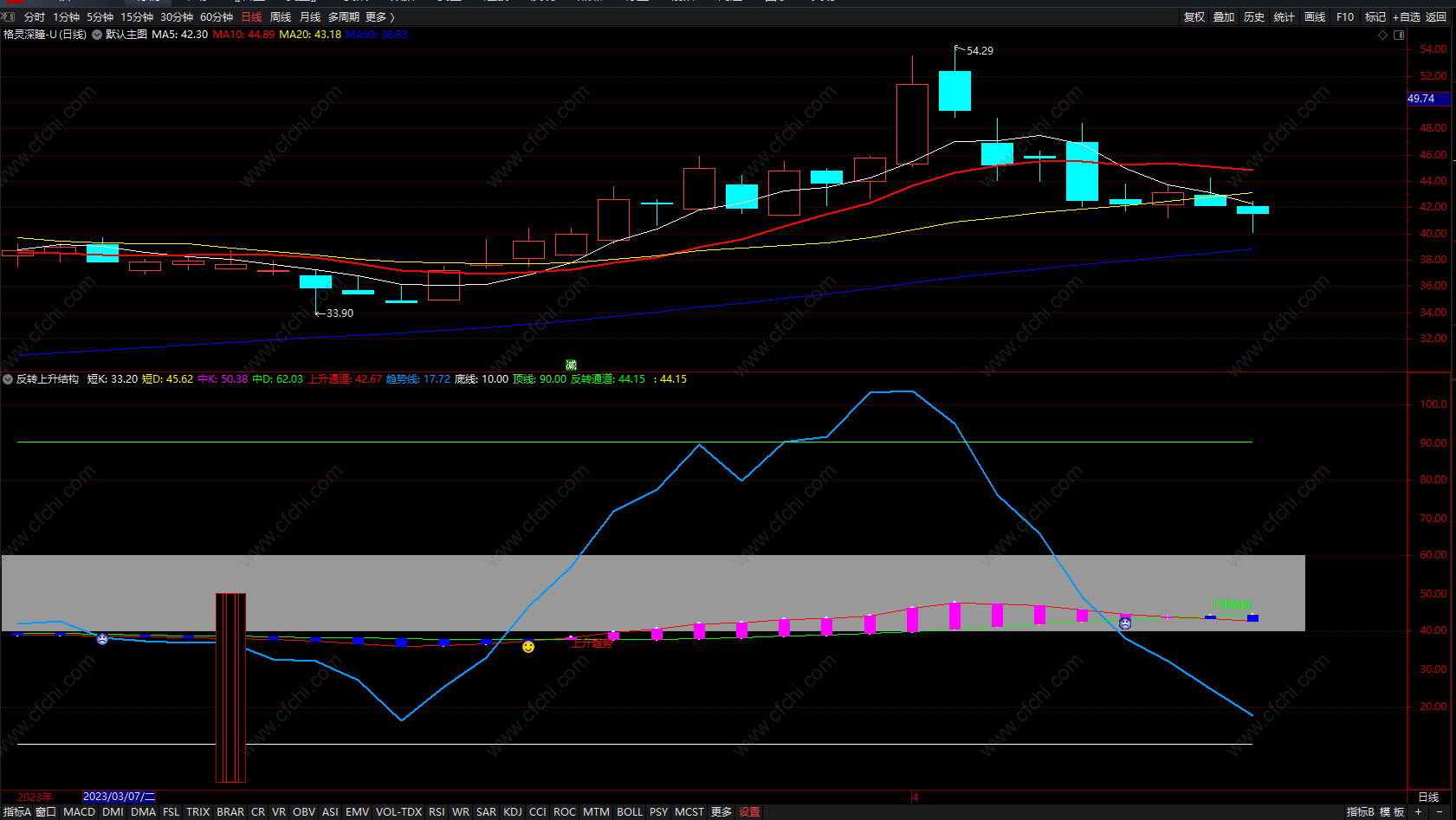
Task: Click the 模板 template button
Action: [x=1392, y=812]
